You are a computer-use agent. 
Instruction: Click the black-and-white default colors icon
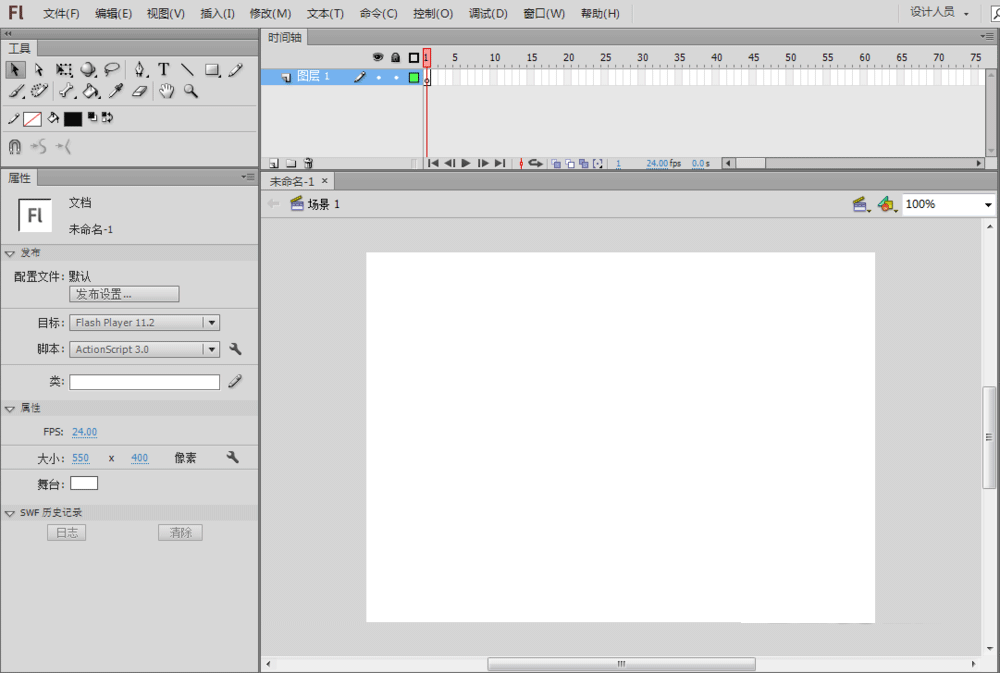click(x=92, y=117)
